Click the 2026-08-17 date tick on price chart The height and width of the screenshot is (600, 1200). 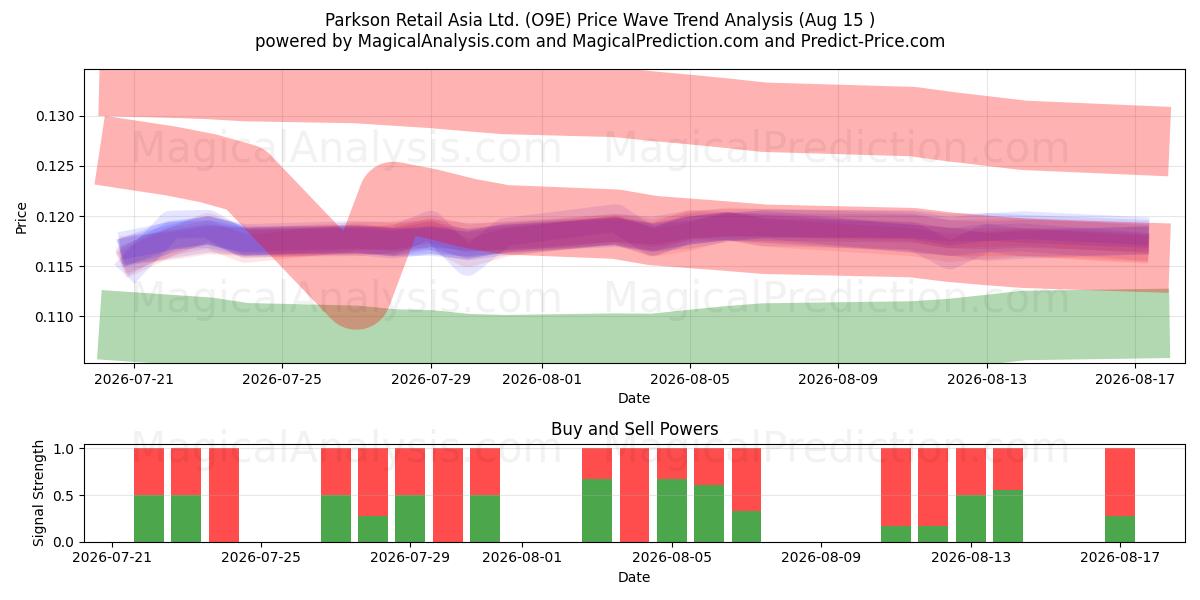pyautogui.click(x=1135, y=379)
